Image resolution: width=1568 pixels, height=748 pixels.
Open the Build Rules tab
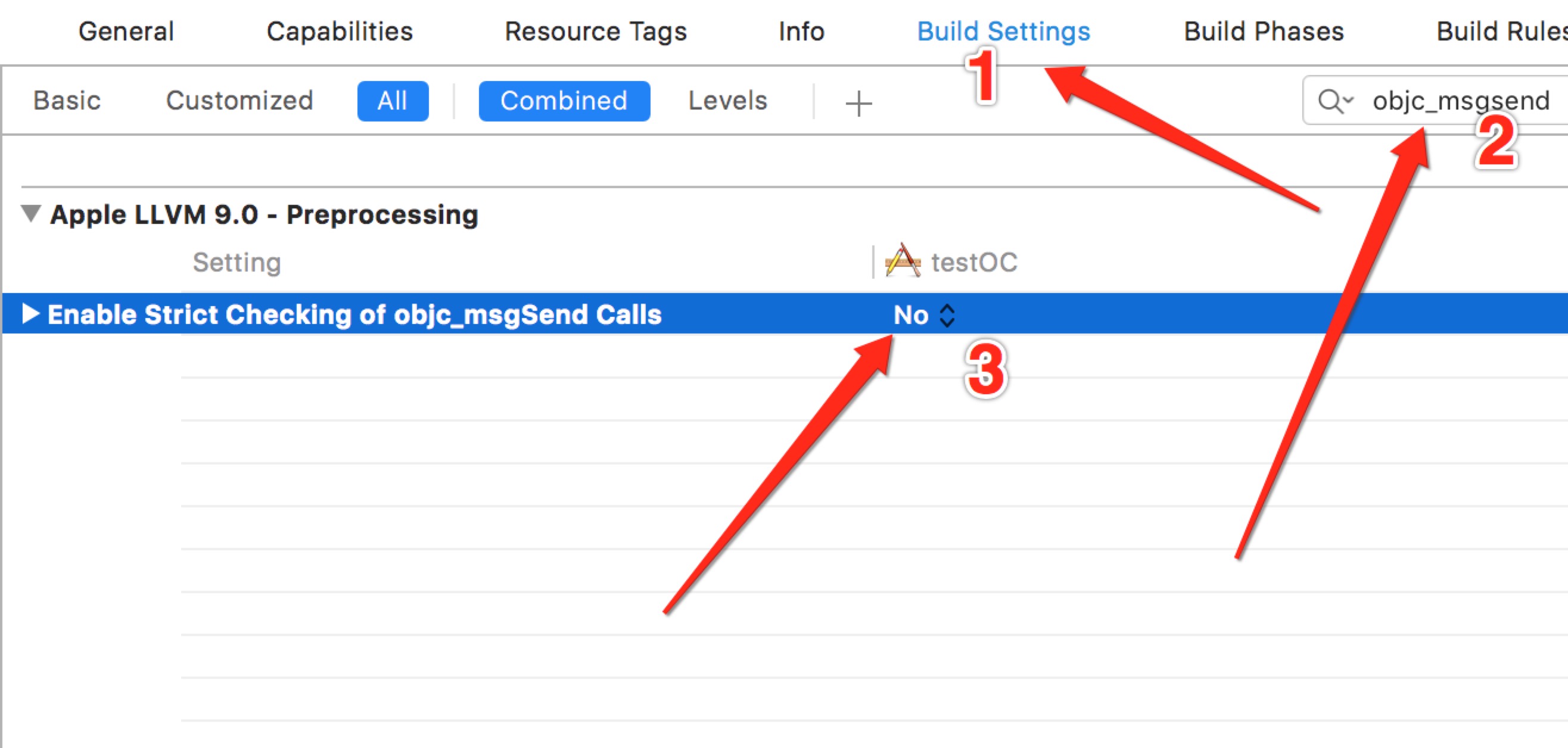coord(1501,32)
